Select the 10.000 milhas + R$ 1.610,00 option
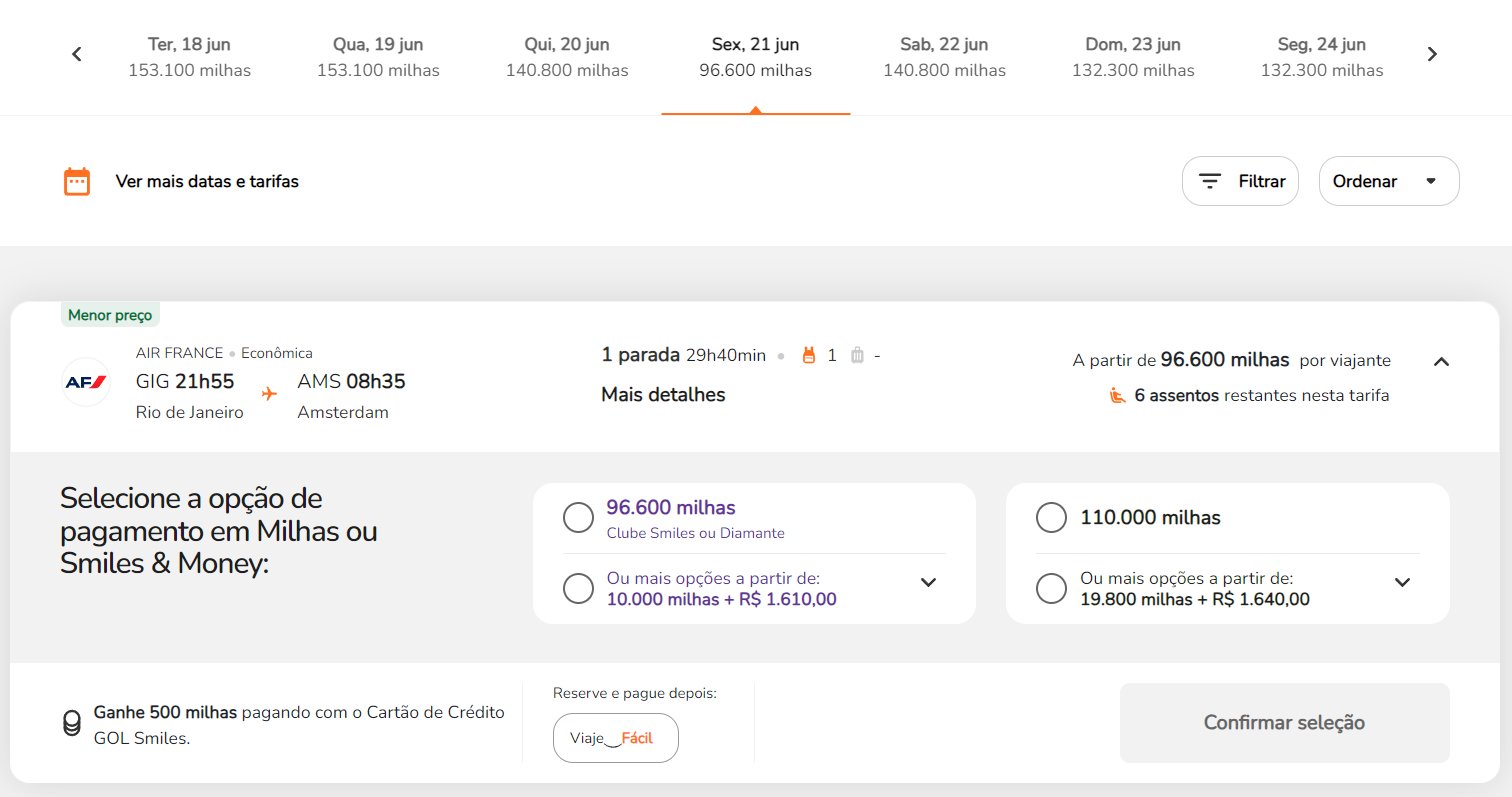Viewport: 1512px width, 797px height. pos(578,588)
